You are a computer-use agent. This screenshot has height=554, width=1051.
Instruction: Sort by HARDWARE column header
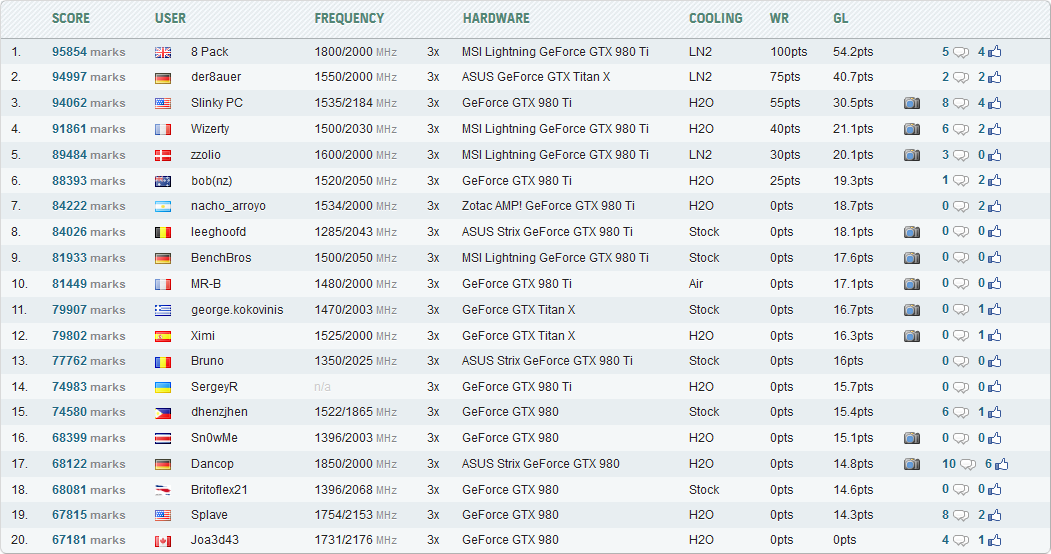[496, 18]
